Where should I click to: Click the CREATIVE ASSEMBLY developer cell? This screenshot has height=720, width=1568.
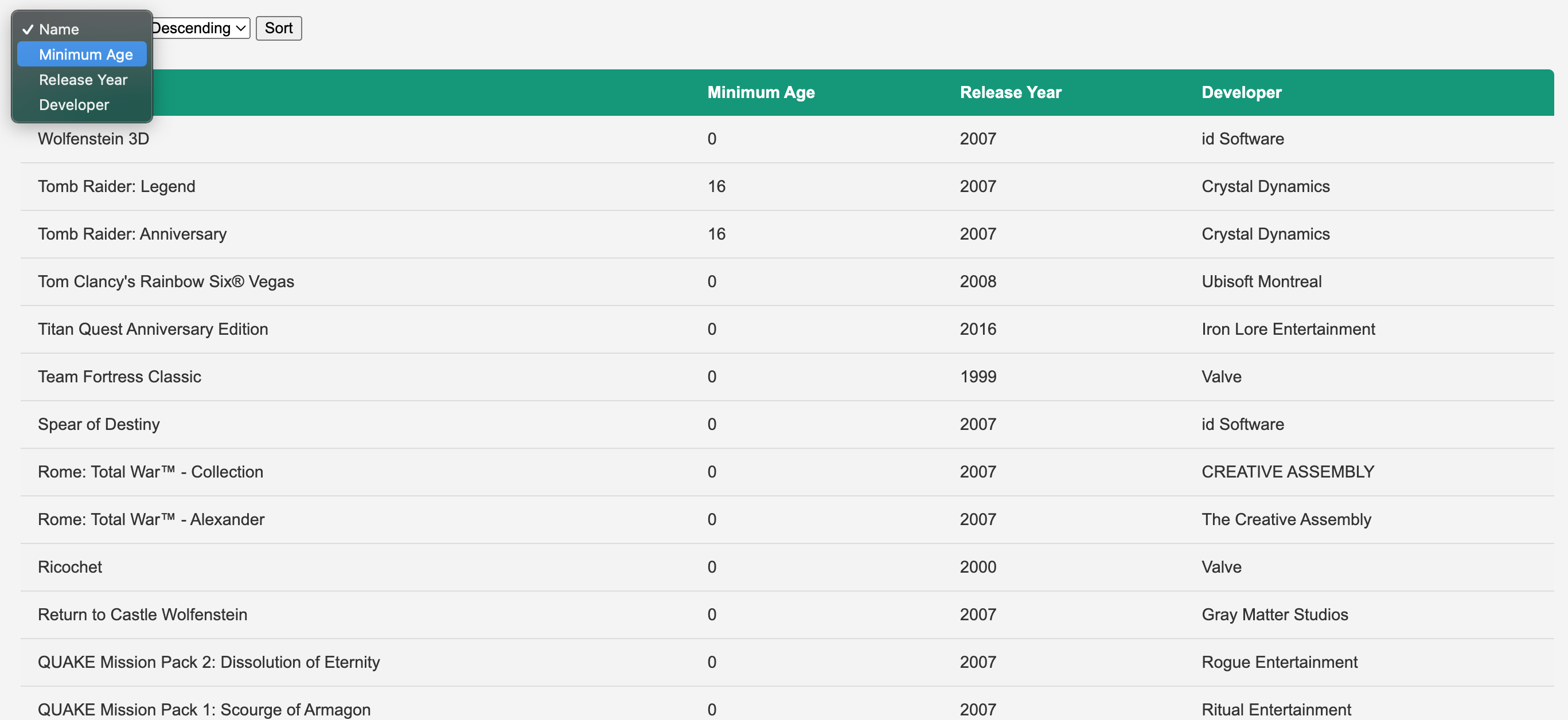(x=1288, y=472)
